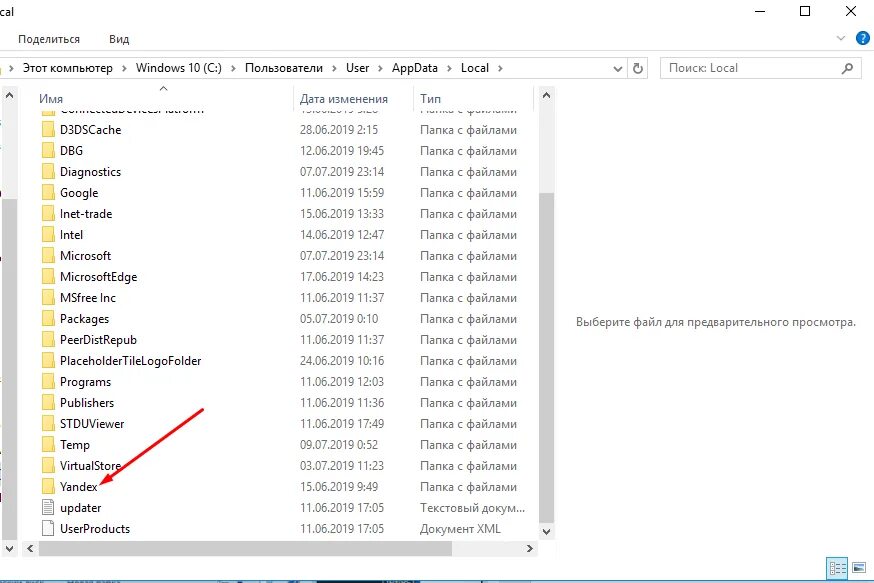Viewport: 874px width, 583px height.
Task: Navigate to User breadcrumb
Action: click(357, 68)
